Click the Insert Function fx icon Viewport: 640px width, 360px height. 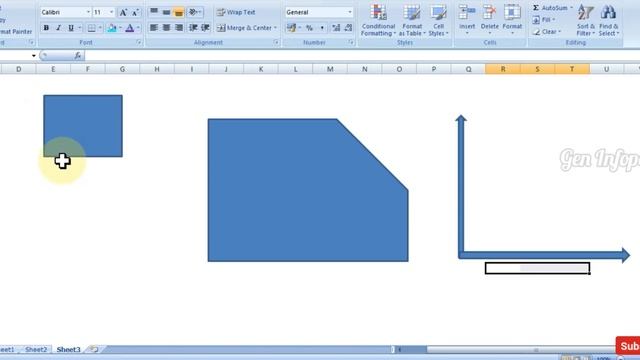(x=78, y=56)
